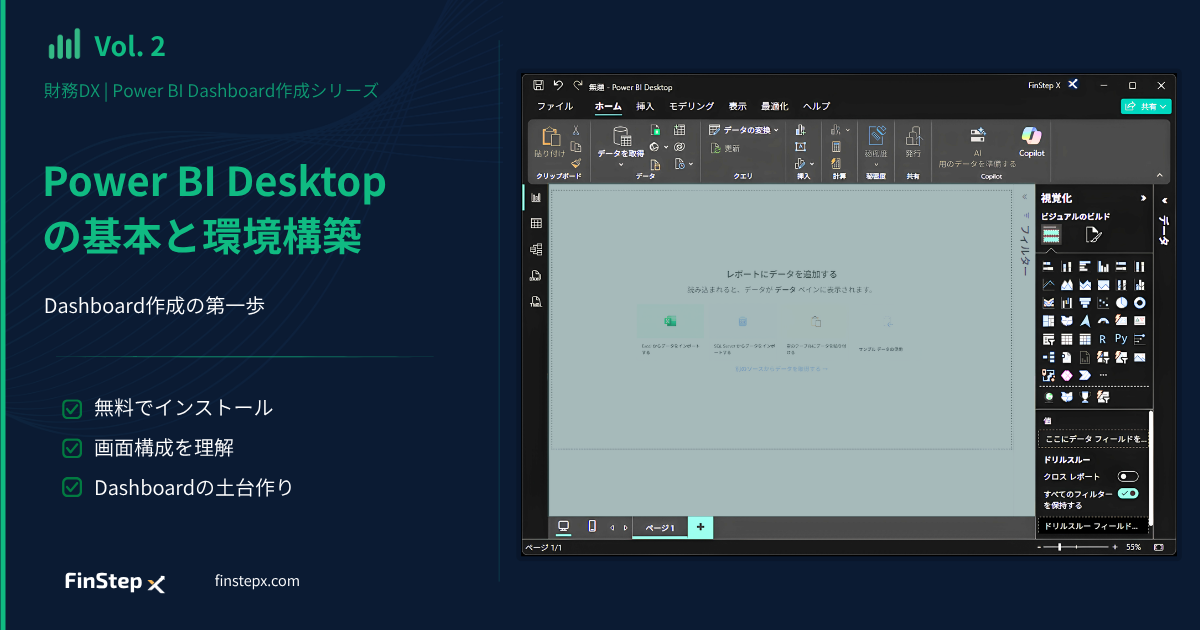Screen dimensions: 1200x630
Task: Click the データを取得 database icon
Action: click(x=621, y=136)
